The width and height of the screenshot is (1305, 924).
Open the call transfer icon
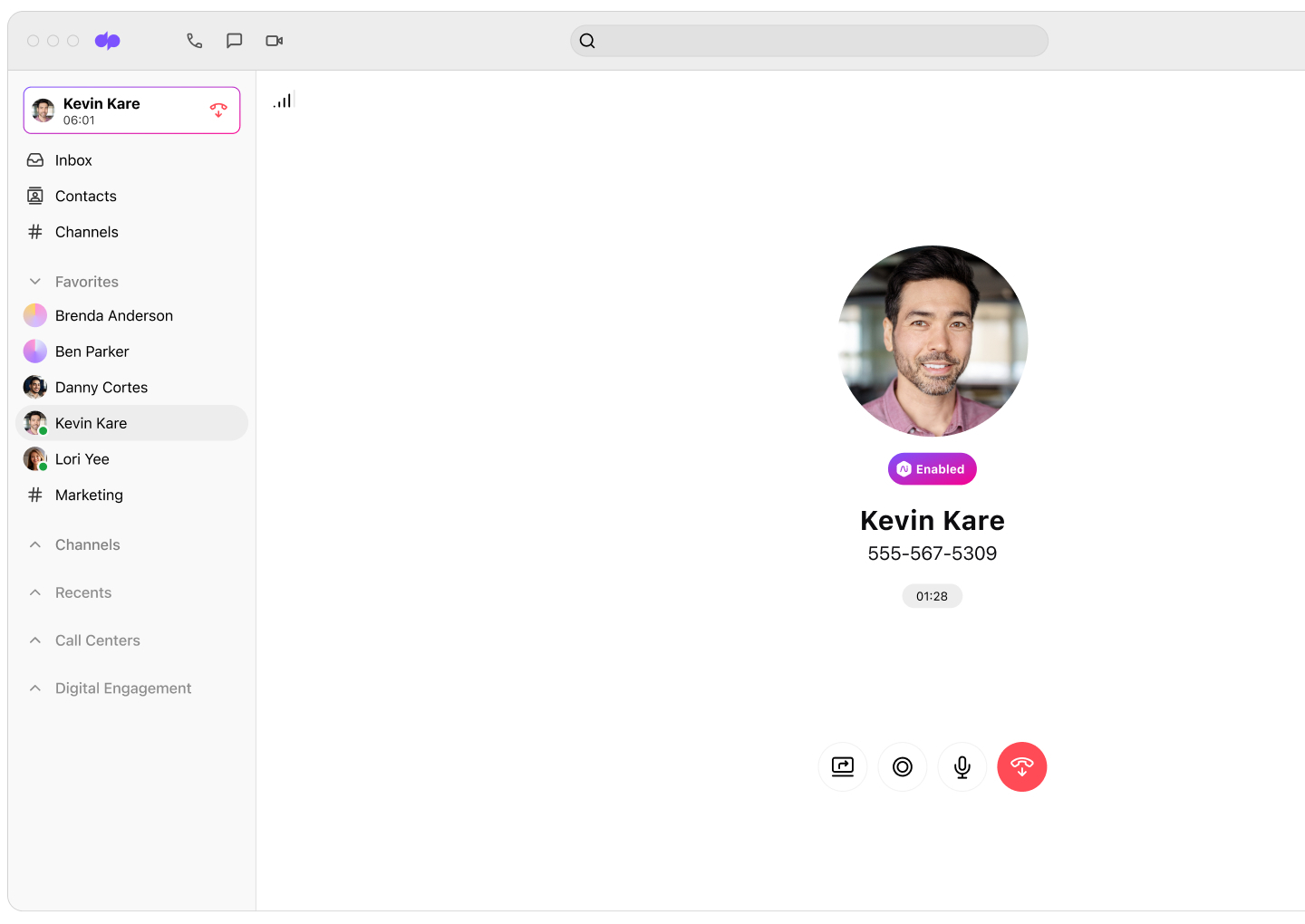tap(843, 766)
